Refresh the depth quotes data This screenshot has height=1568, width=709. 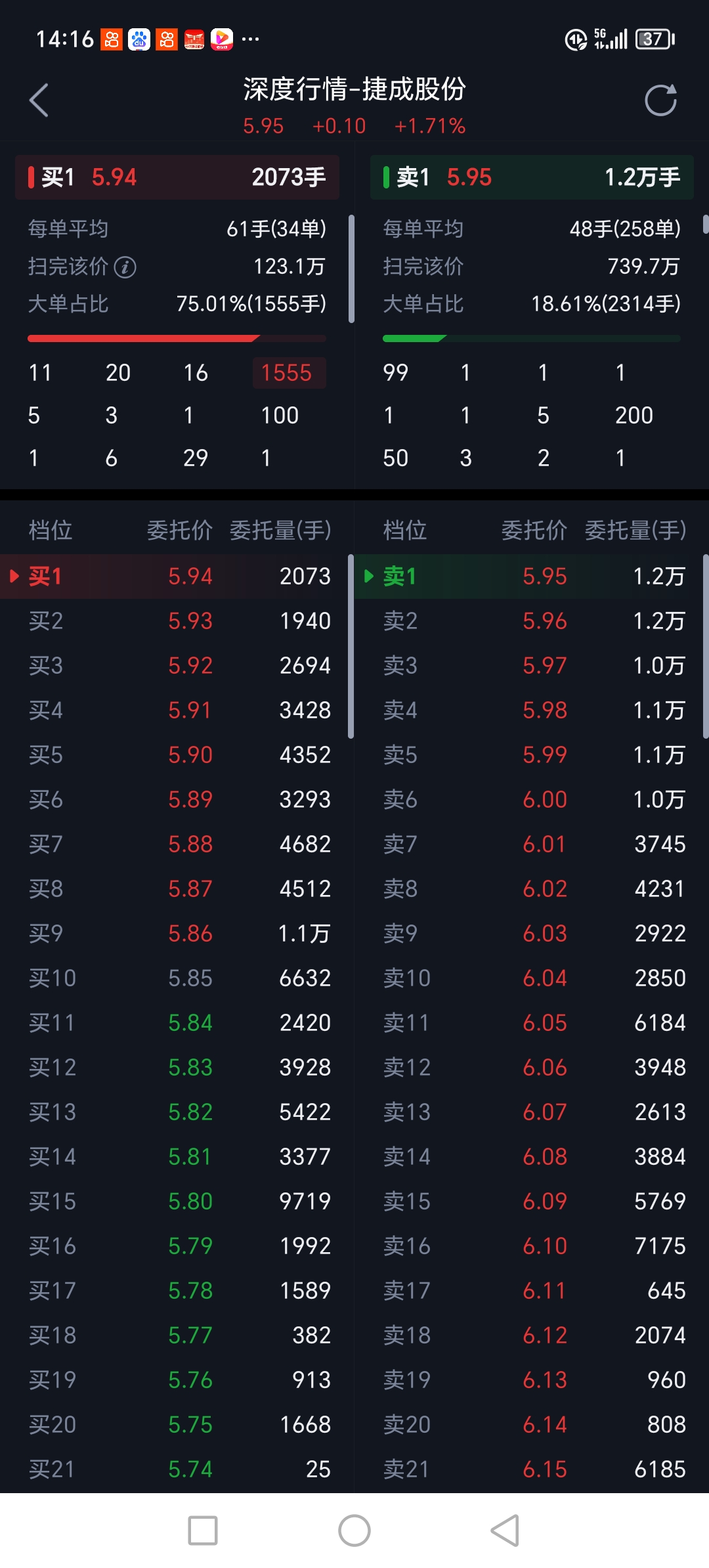[660, 100]
